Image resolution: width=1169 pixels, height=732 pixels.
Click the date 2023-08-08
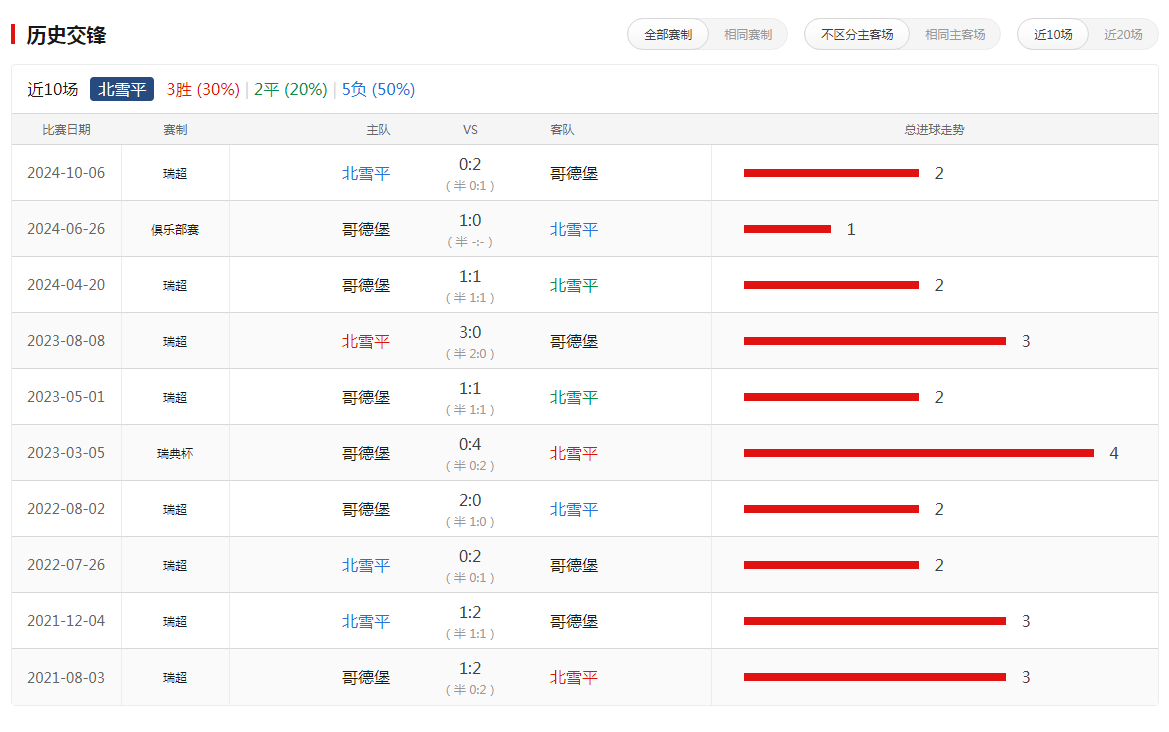(x=66, y=341)
